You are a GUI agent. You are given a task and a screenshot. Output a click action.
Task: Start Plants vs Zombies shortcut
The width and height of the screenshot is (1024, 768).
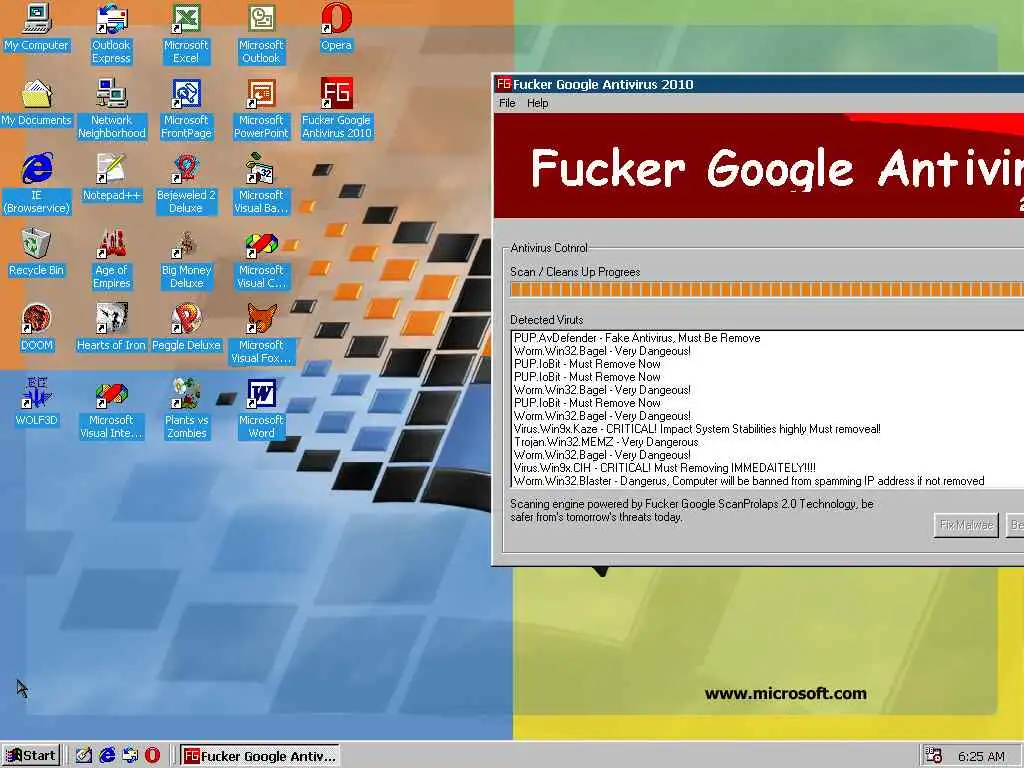click(x=186, y=408)
